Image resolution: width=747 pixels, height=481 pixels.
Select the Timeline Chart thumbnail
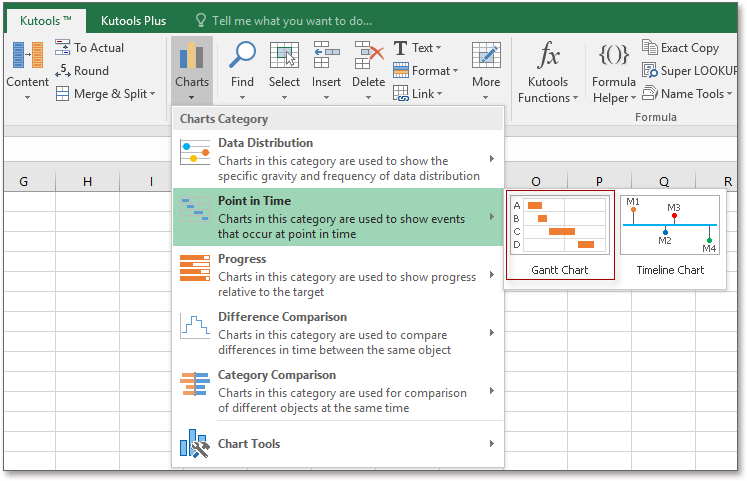pyautogui.click(x=670, y=235)
